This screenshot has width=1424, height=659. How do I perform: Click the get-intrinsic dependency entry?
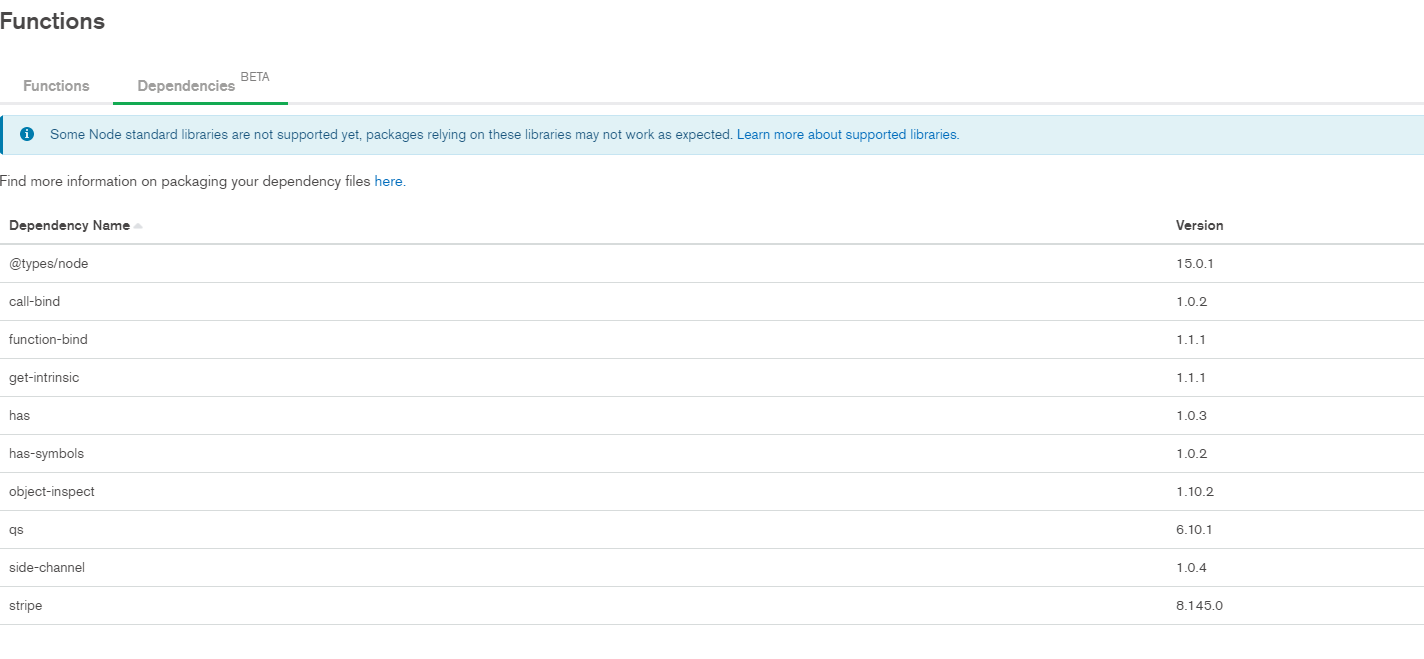coord(44,377)
